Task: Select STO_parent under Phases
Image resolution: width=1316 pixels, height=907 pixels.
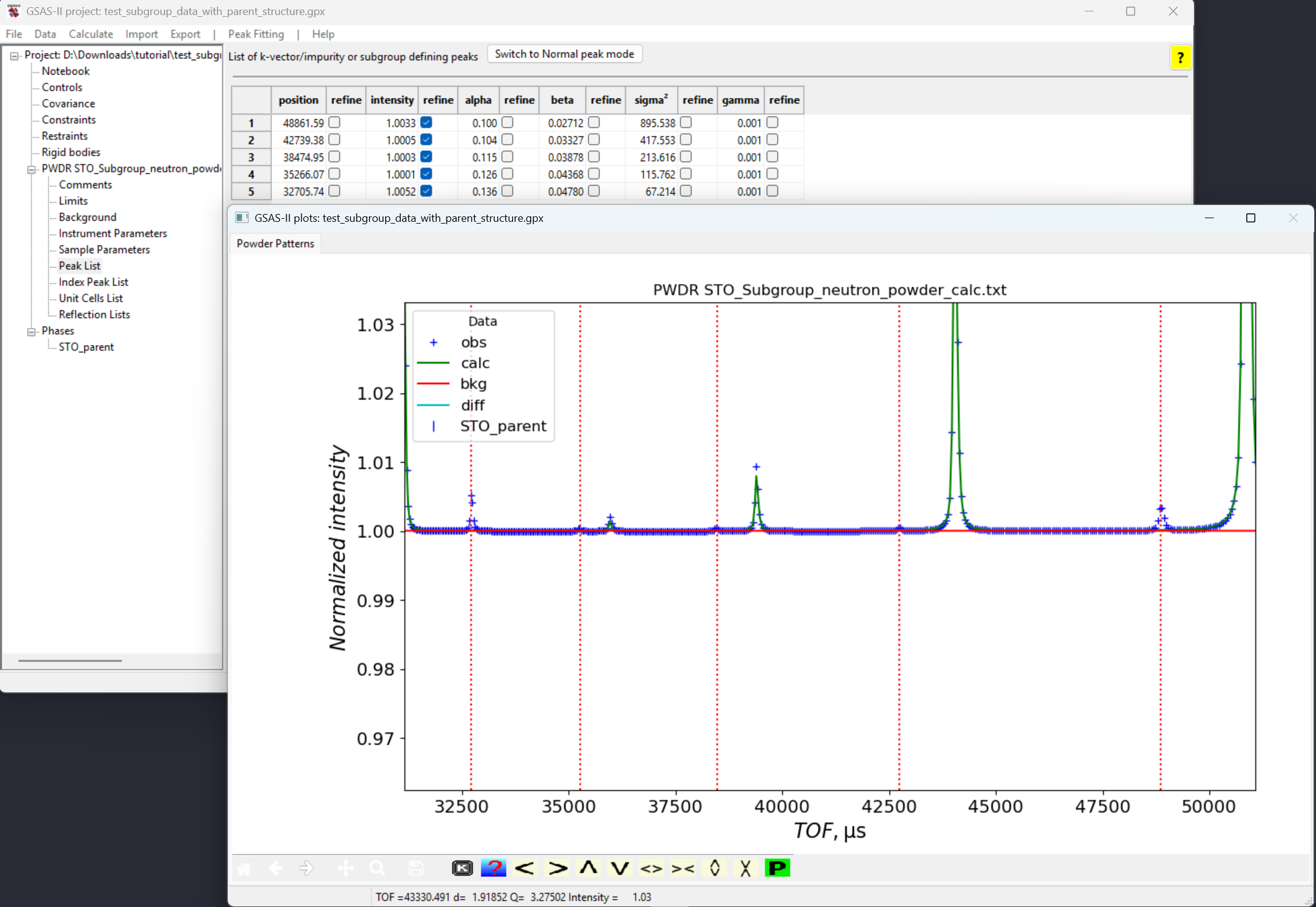Action: (87, 347)
